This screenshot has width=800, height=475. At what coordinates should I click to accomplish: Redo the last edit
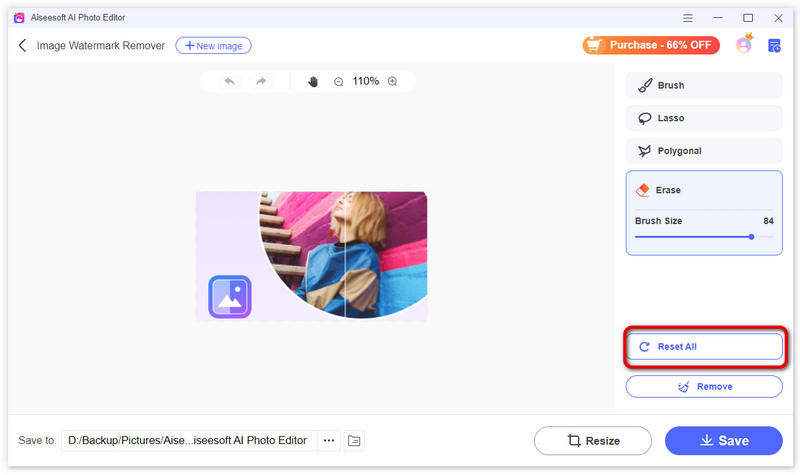pos(261,81)
